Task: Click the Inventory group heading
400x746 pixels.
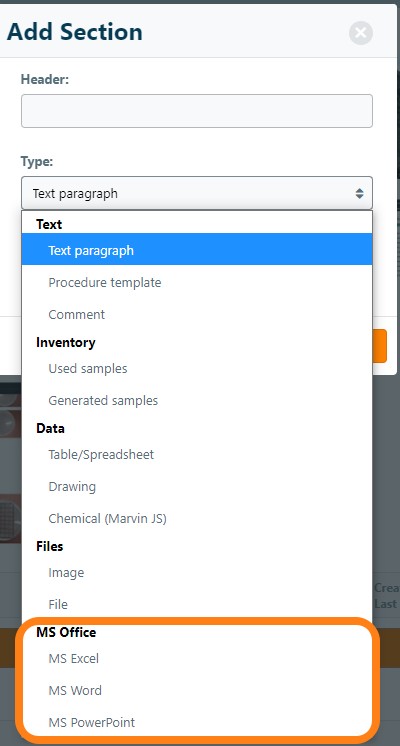Action: pos(66,343)
